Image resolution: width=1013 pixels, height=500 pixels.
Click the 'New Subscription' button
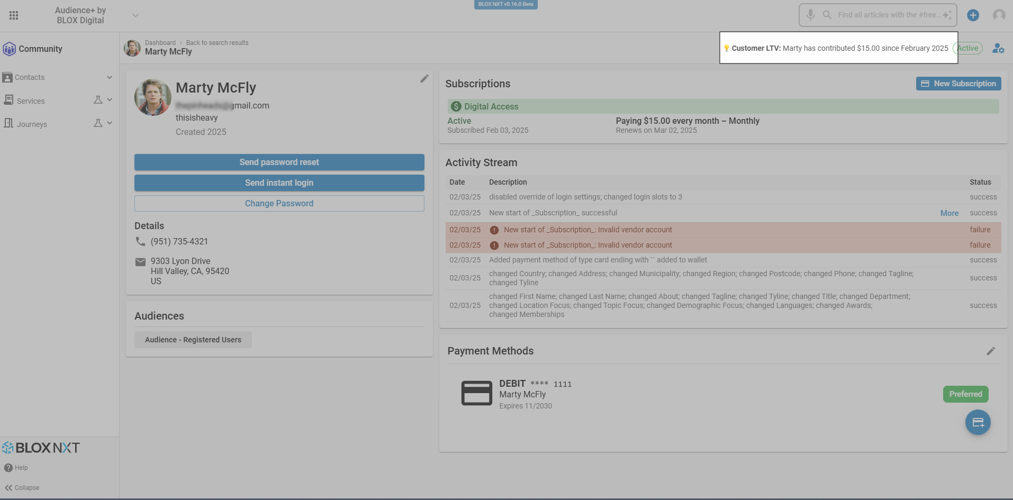[x=958, y=83]
